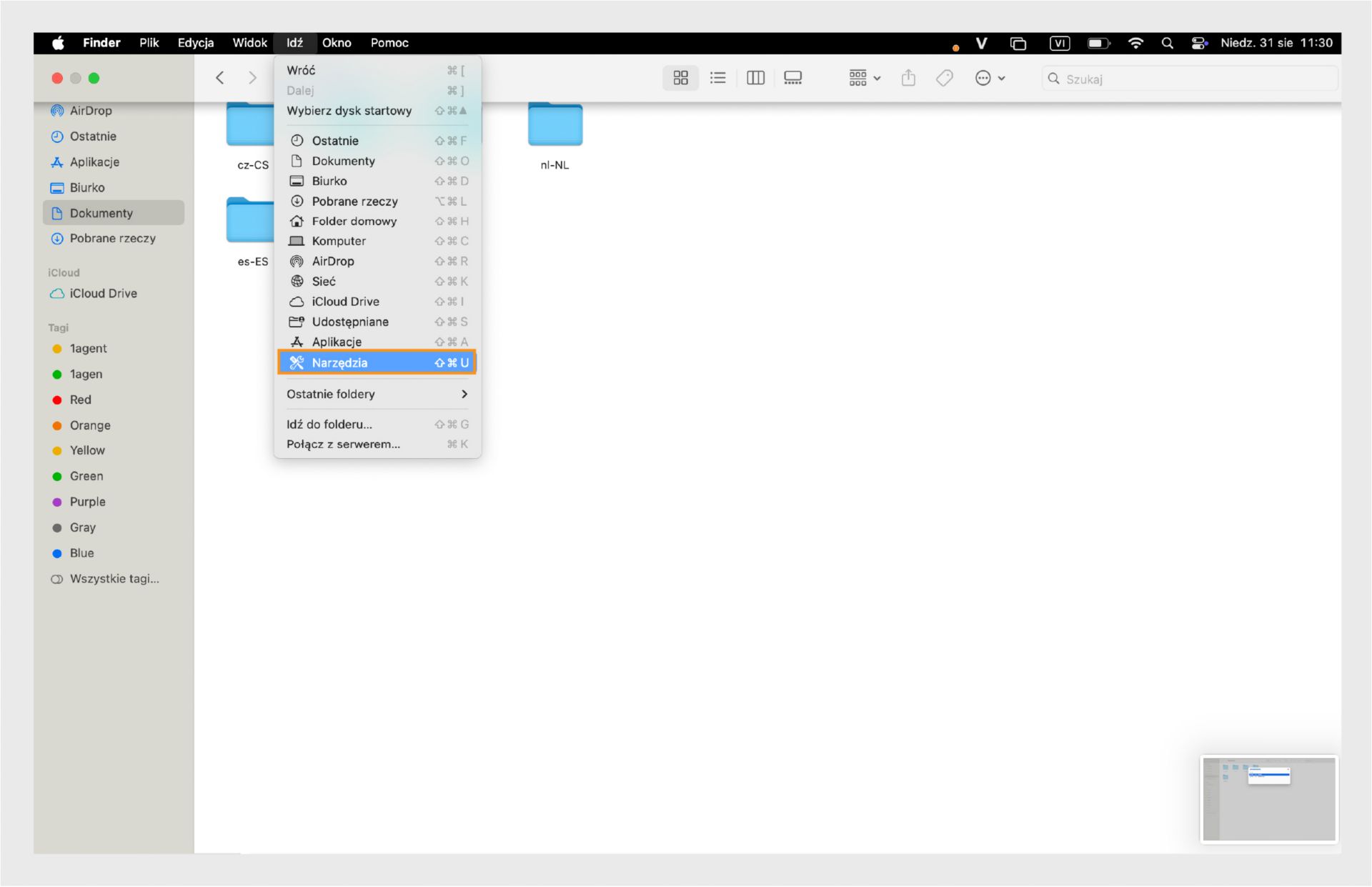
Task: Switch to icon grid view
Action: tap(680, 78)
